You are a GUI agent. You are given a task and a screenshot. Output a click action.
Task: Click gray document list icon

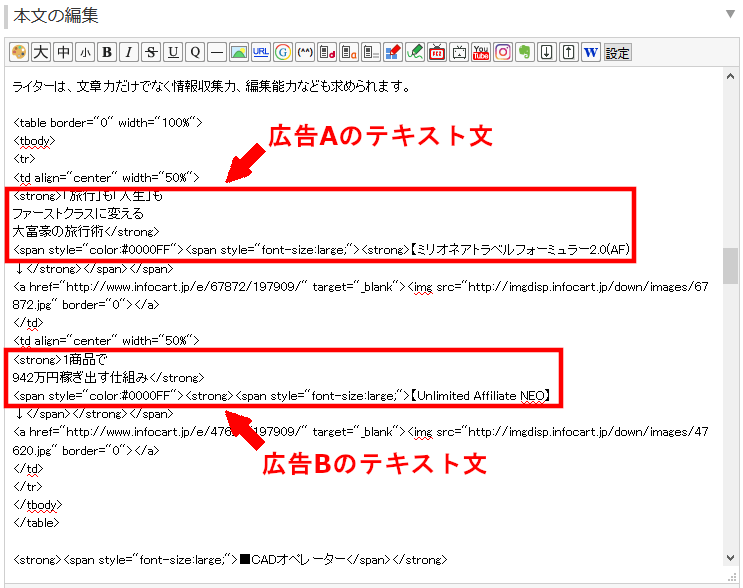tap(371, 52)
